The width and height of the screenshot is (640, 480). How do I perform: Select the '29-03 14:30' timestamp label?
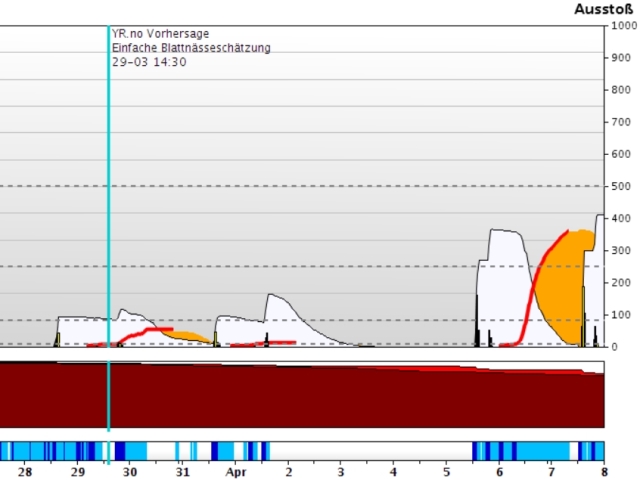tap(149, 62)
